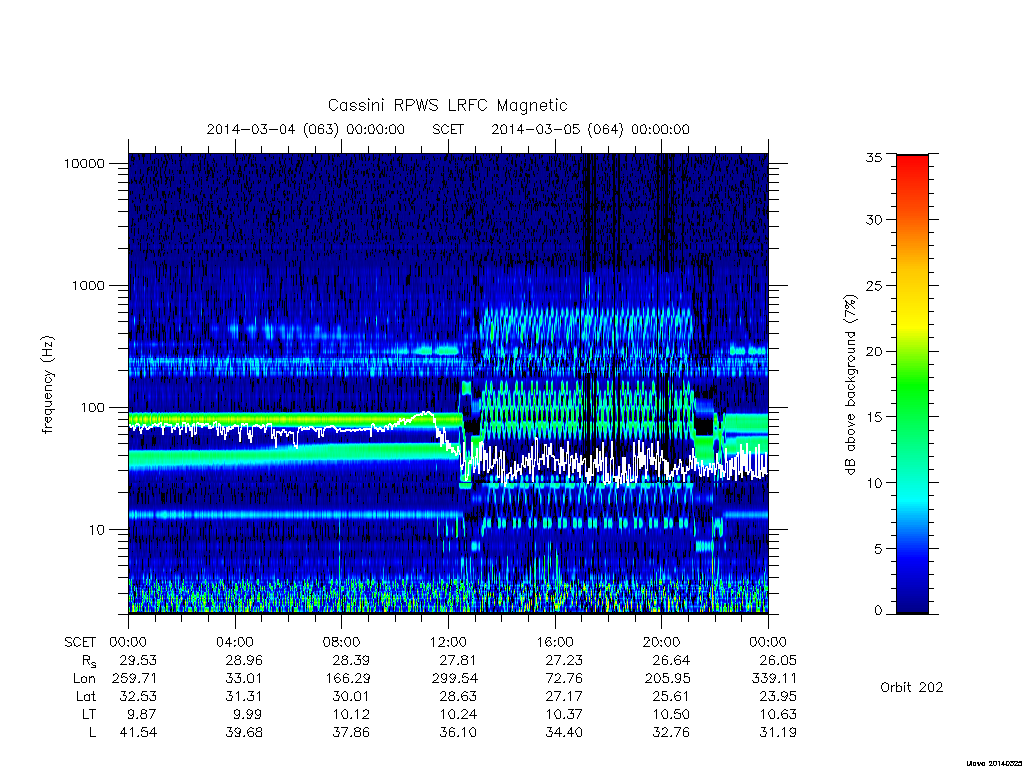Select the Rs value '29.53'
The width and height of the screenshot is (1024, 768).
[138, 660]
